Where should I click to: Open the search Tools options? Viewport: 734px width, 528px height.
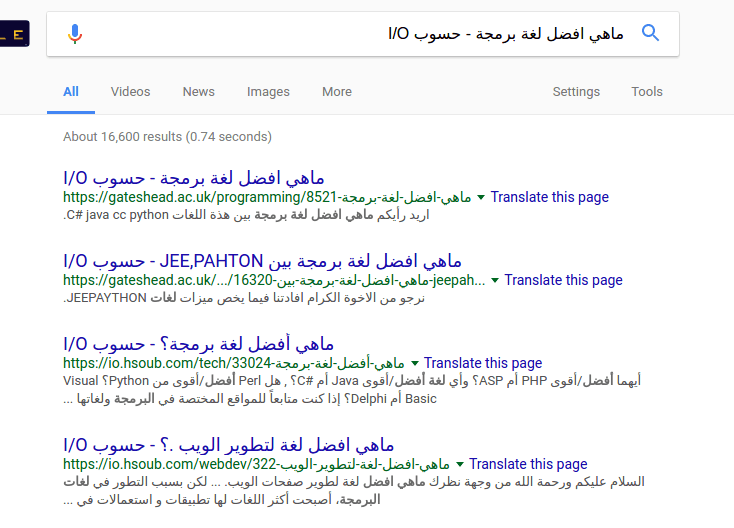(x=647, y=92)
